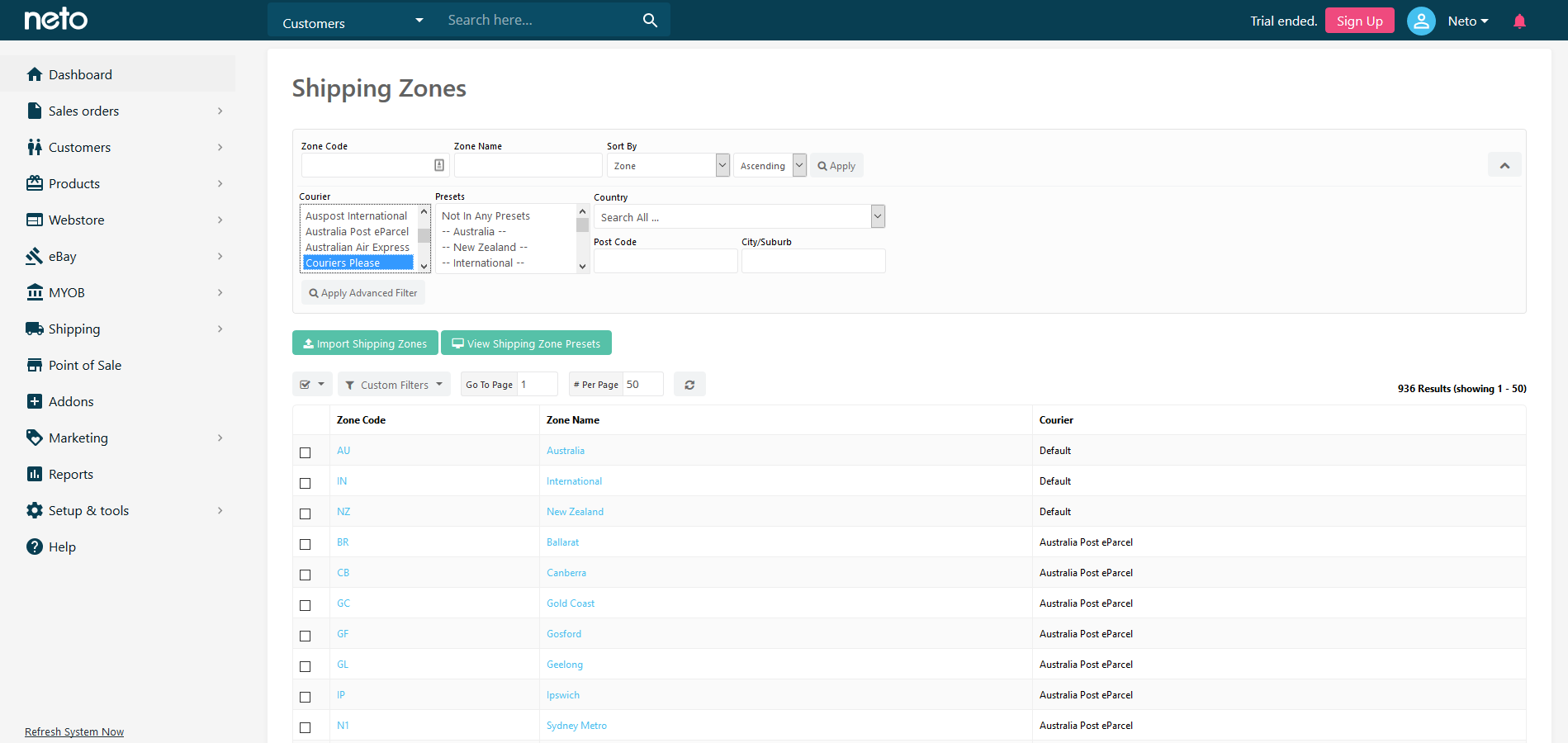Click the Apply filter button

[836, 165]
